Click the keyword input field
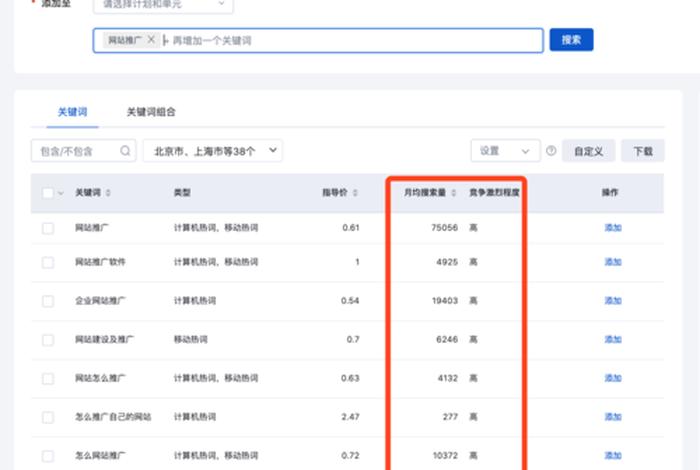Image resolution: width=700 pixels, height=470 pixels. [318, 41]
